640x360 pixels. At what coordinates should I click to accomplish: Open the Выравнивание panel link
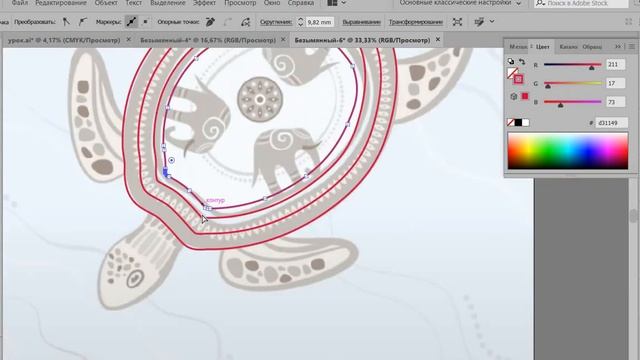361,22
